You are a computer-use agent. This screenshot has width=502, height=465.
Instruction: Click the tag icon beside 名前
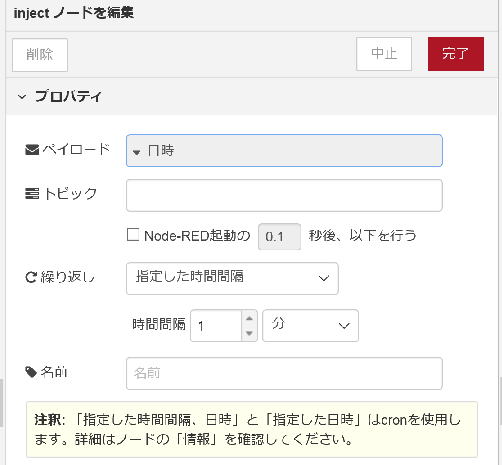[x=31, y=372]
